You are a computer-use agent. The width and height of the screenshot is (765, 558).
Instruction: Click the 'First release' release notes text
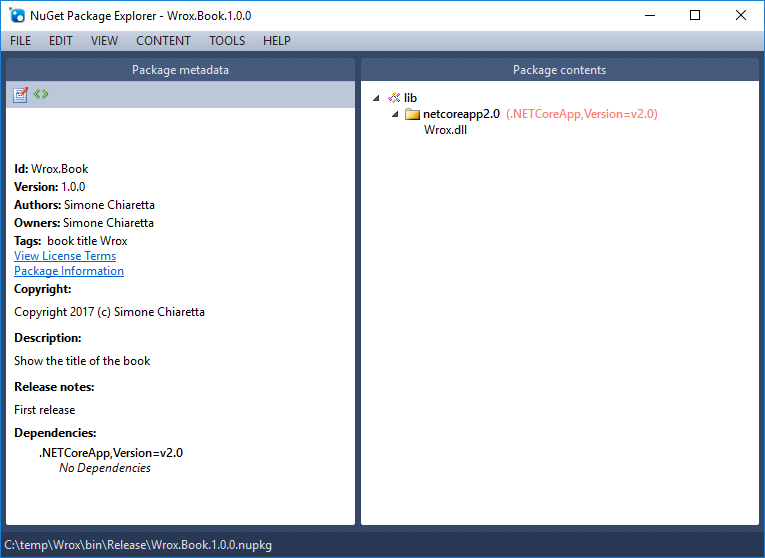pyautogui.click(x=44, y=410)
